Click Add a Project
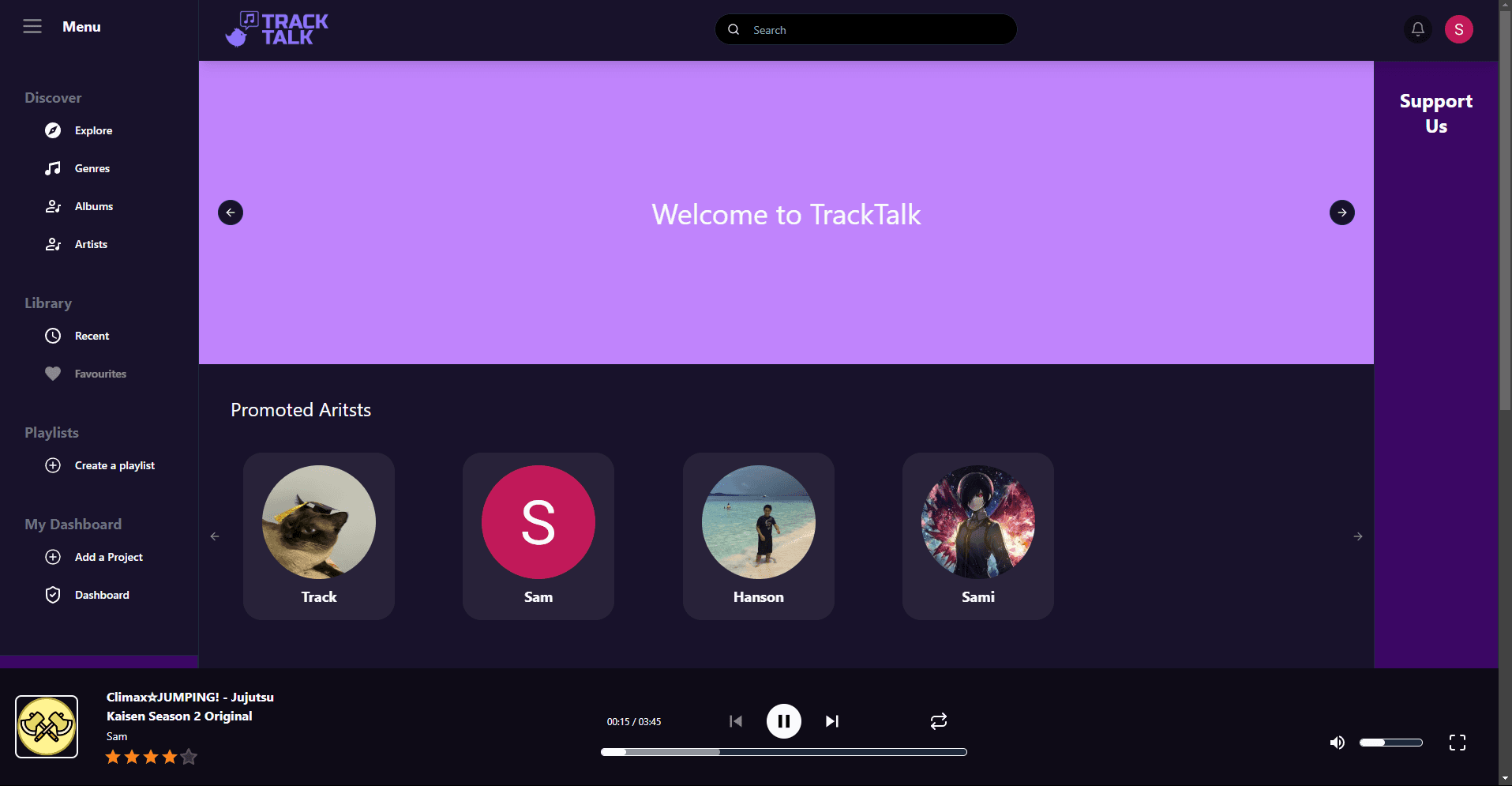1512x786 pixels. [108, 557]
